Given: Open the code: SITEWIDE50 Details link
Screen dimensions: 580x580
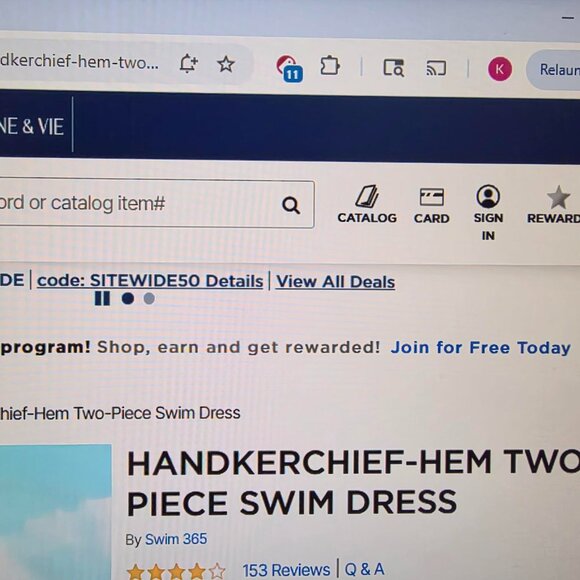Looking at the screenshot, I should [150, 281].
